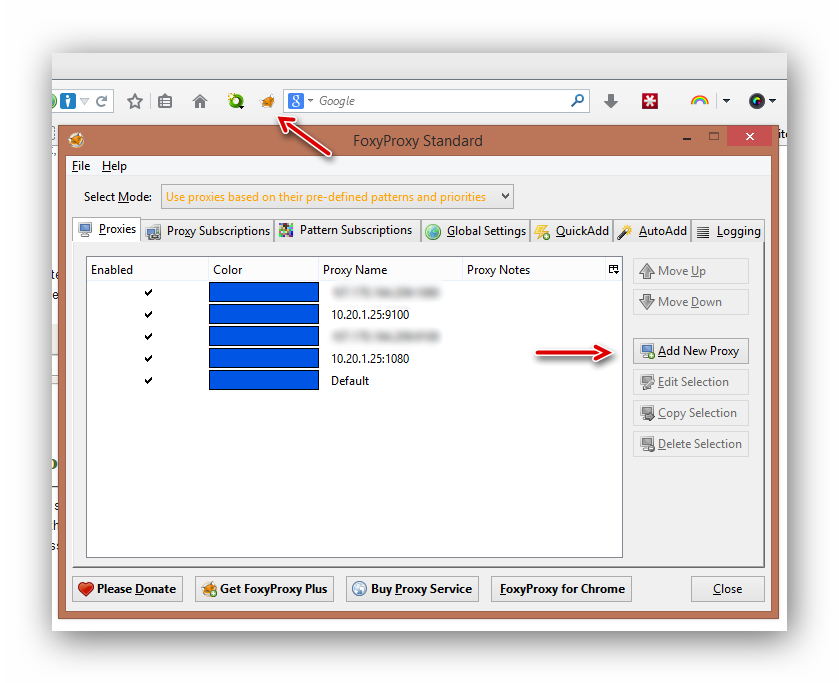Toggle enabled check for the first blurred proxy

[x=148, y=292]
